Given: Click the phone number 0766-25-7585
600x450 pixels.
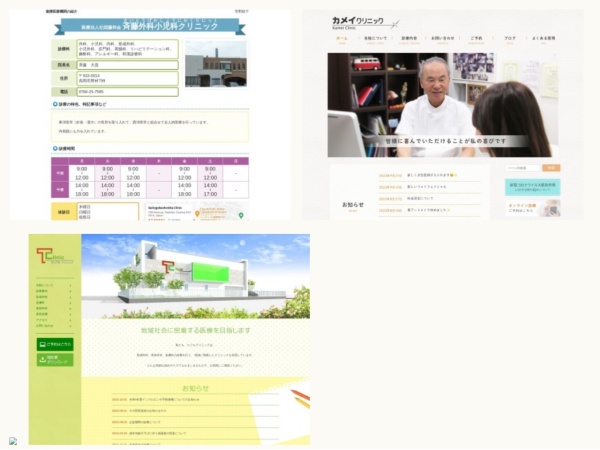Looking at the screenshot, I should coord(91,92).
